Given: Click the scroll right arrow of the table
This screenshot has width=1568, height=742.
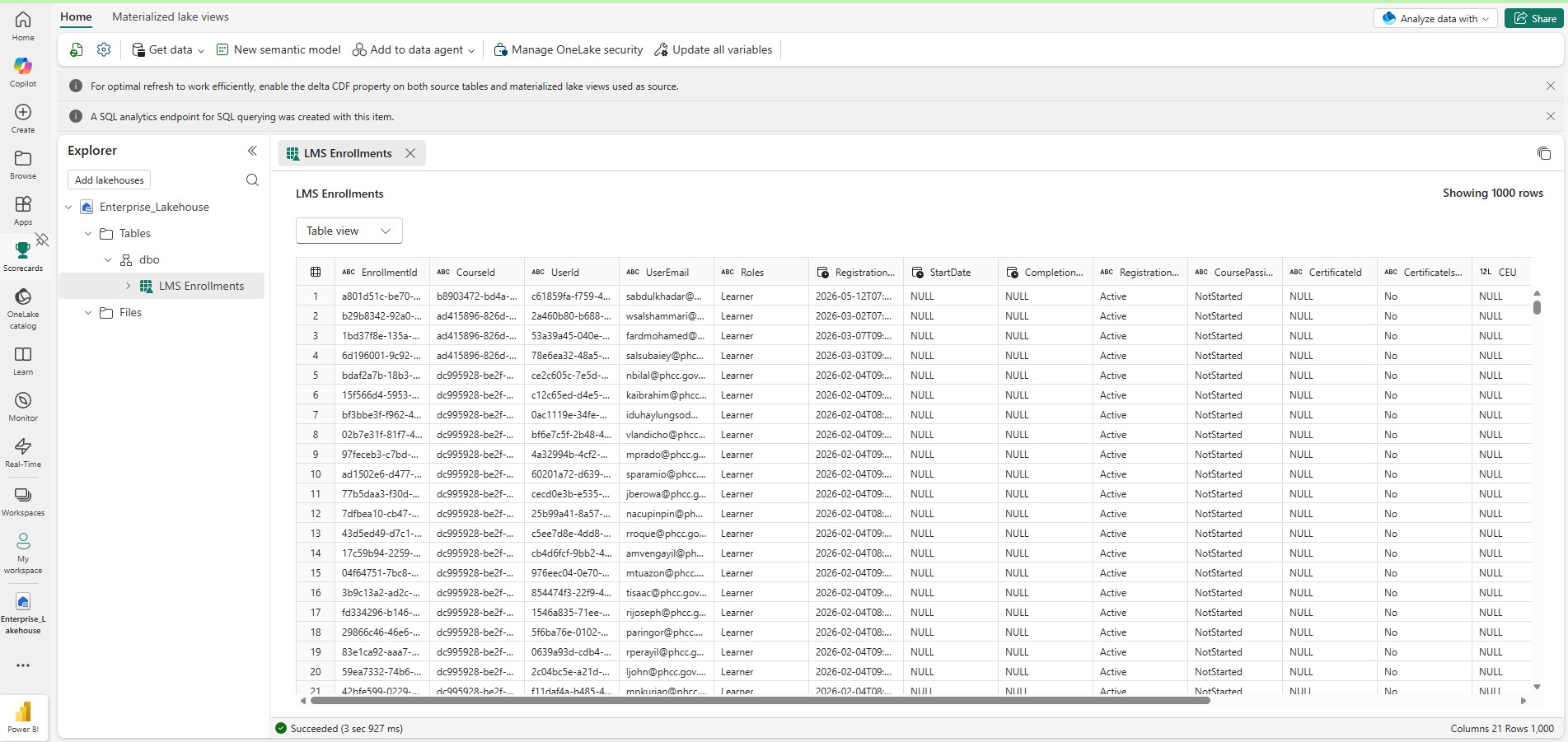Looking at the screenshot, I should 1524,701.
